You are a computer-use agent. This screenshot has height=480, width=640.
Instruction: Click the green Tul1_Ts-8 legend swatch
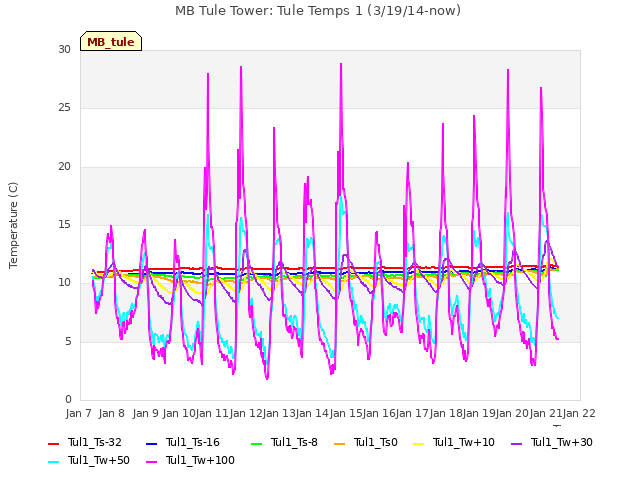[x=256, y=443]
